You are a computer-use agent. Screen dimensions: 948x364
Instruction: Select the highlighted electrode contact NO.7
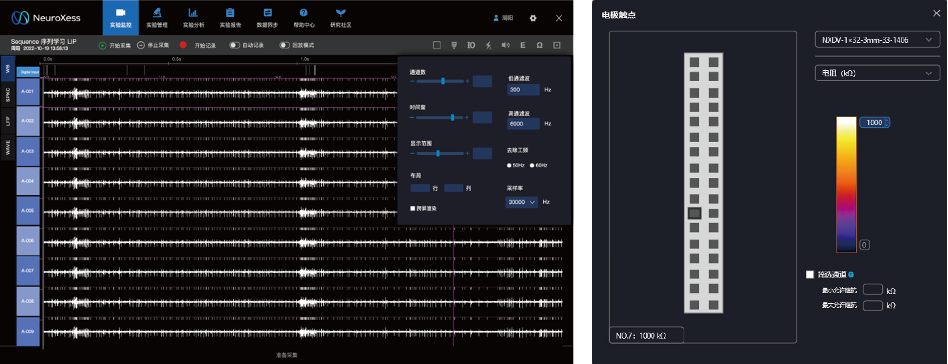point(695,213)
